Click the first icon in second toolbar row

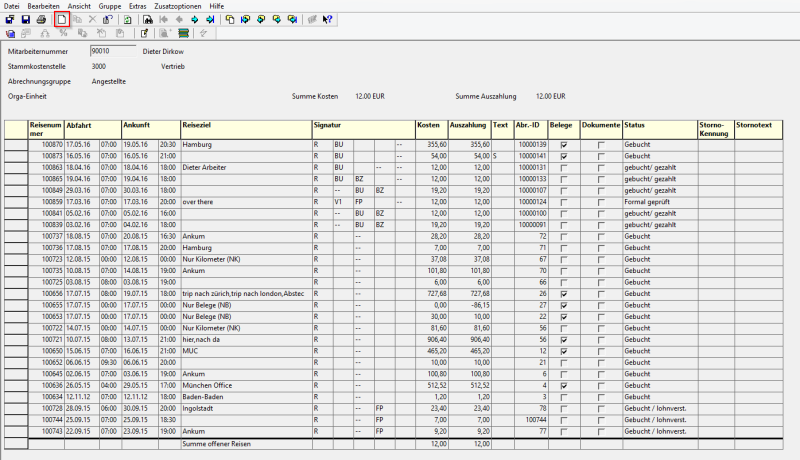tap(10, 34)
